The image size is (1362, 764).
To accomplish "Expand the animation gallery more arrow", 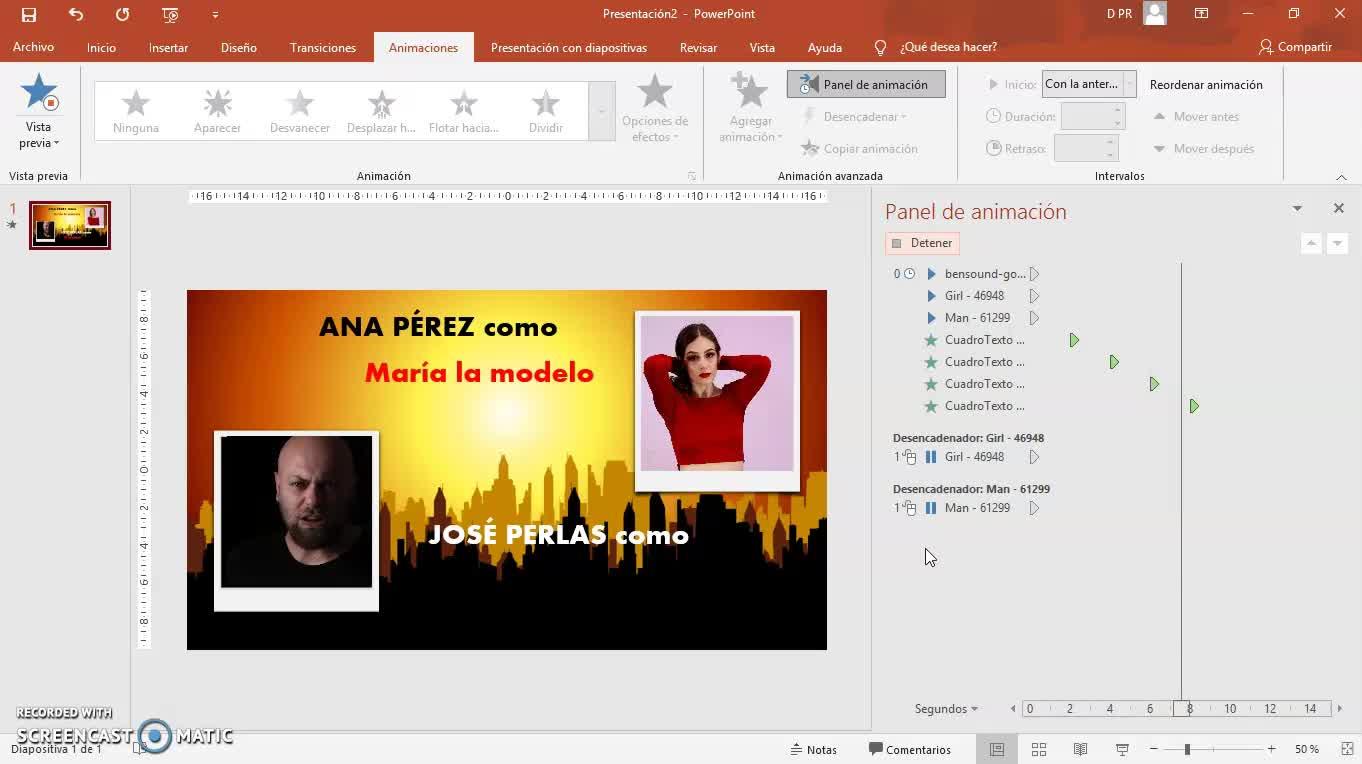I will click(x=601, y=111).
